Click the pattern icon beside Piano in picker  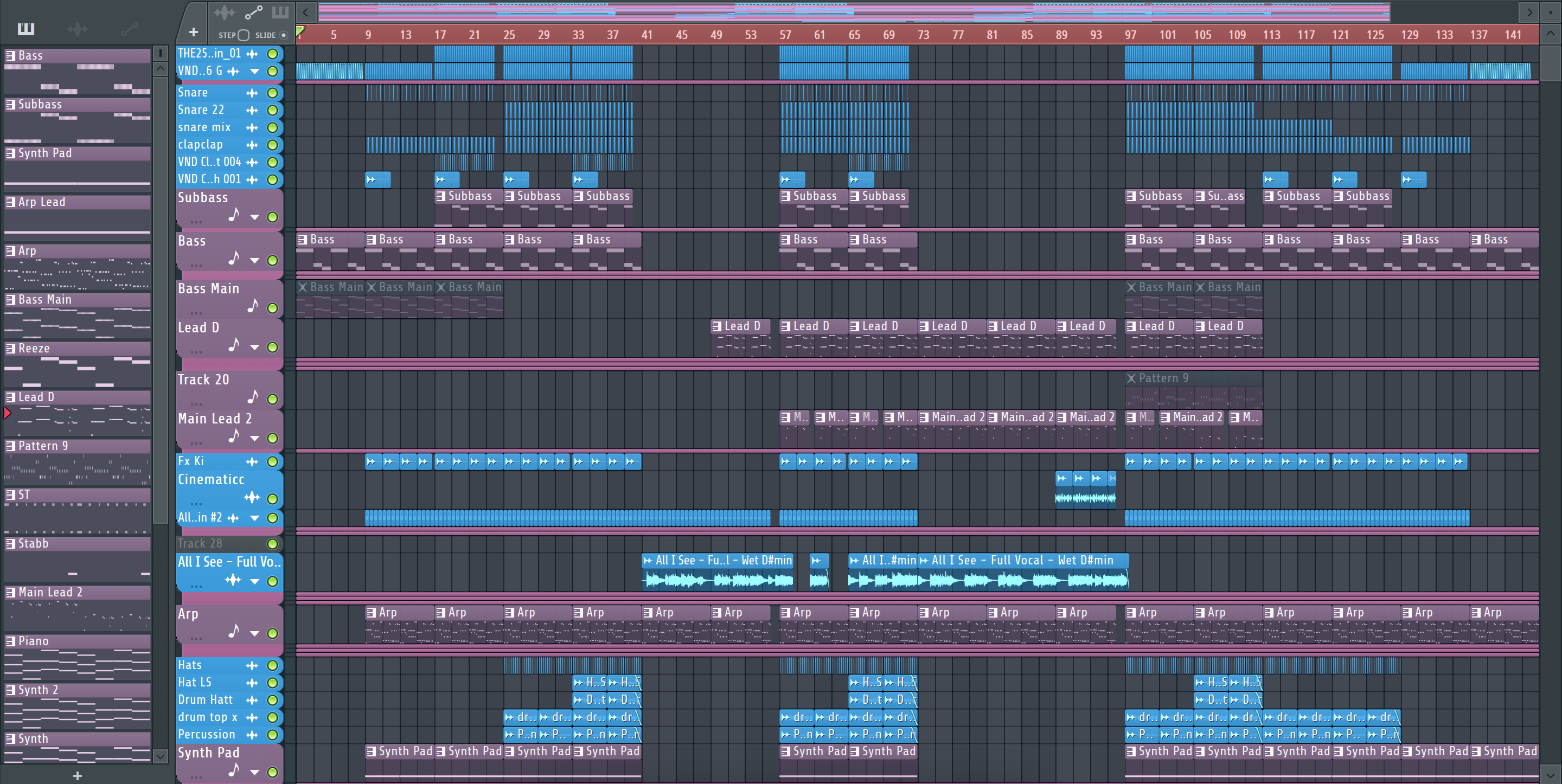tap(10, 641)
